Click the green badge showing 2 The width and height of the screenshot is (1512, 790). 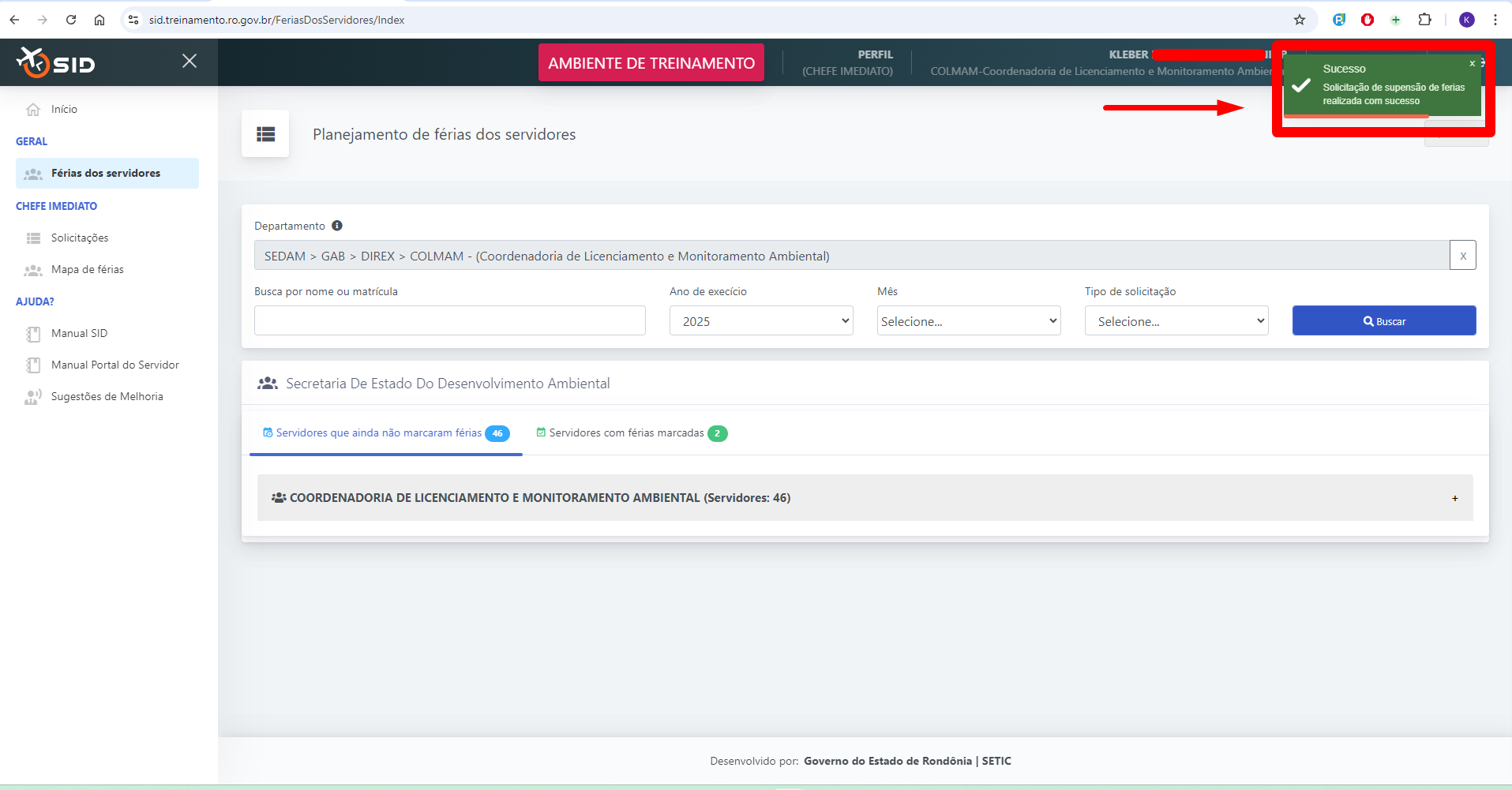[x=717, y=433]
